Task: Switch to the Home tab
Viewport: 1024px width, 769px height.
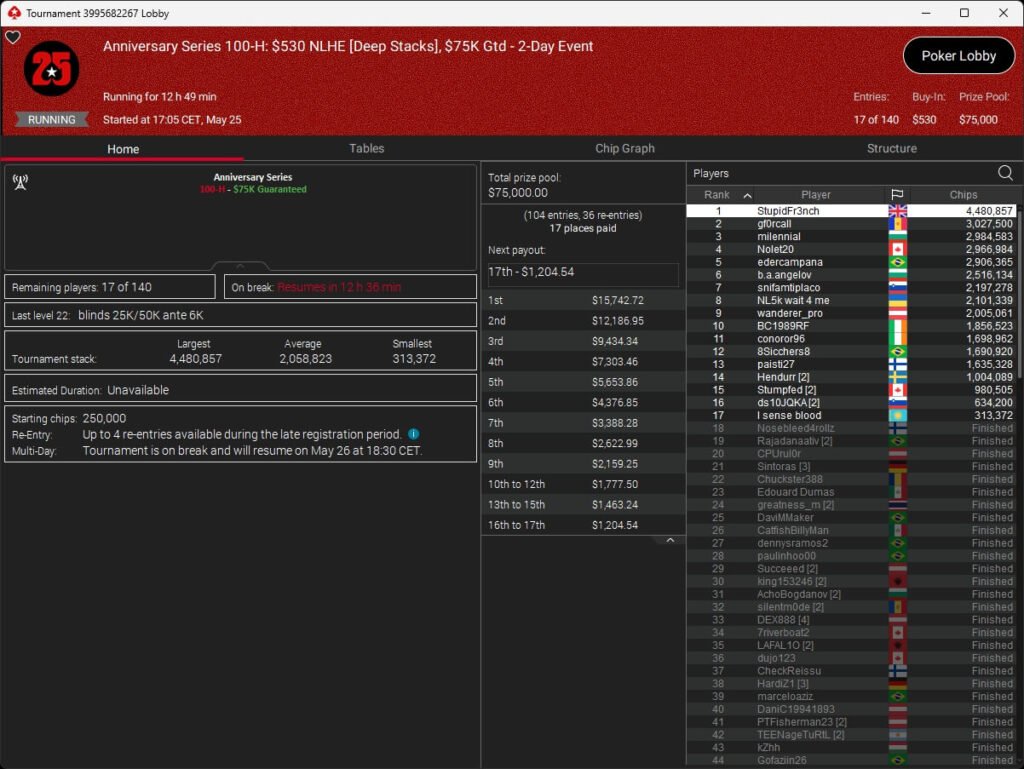Action: 123,149
